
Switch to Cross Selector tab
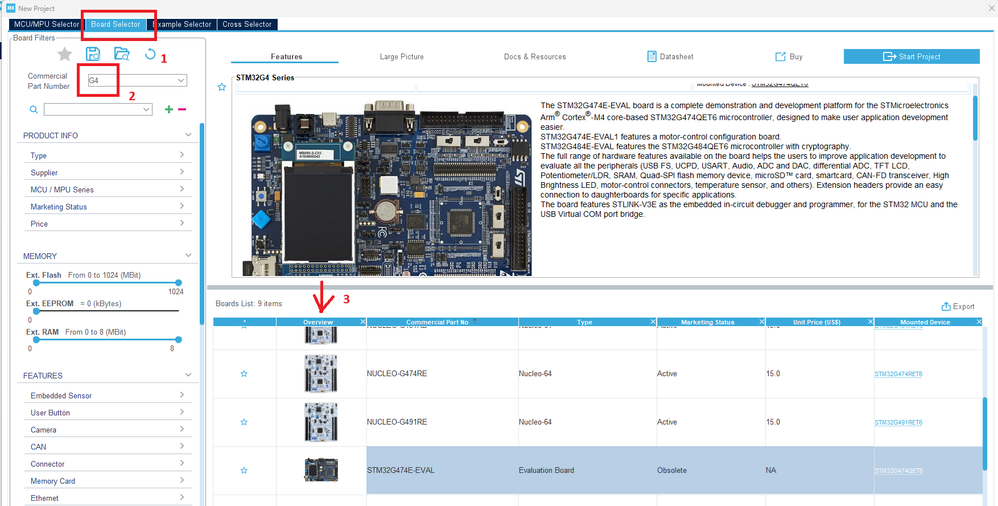(247, 24)
